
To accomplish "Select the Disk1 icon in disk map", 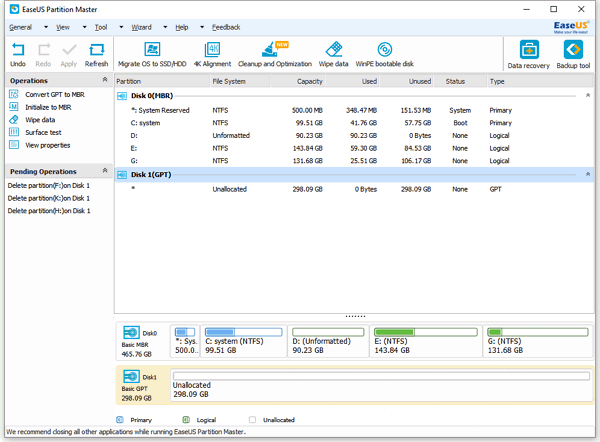I will click(131, 376).
